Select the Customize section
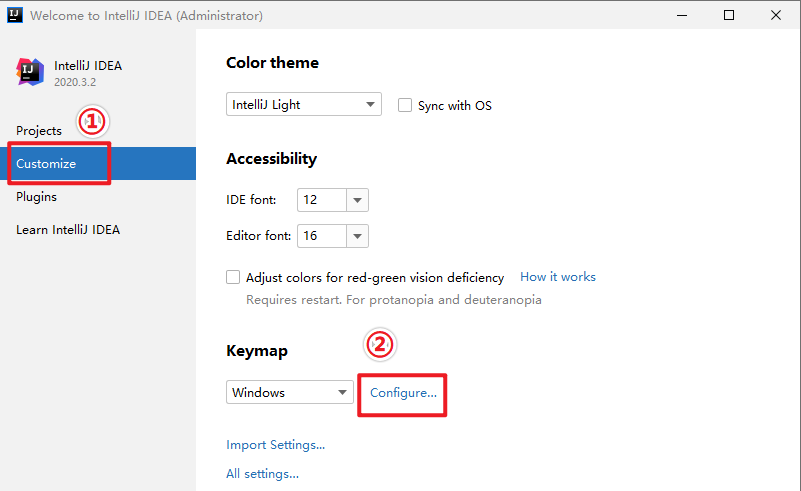The height and width of the screenshot is (491, 801). (98, 163)
